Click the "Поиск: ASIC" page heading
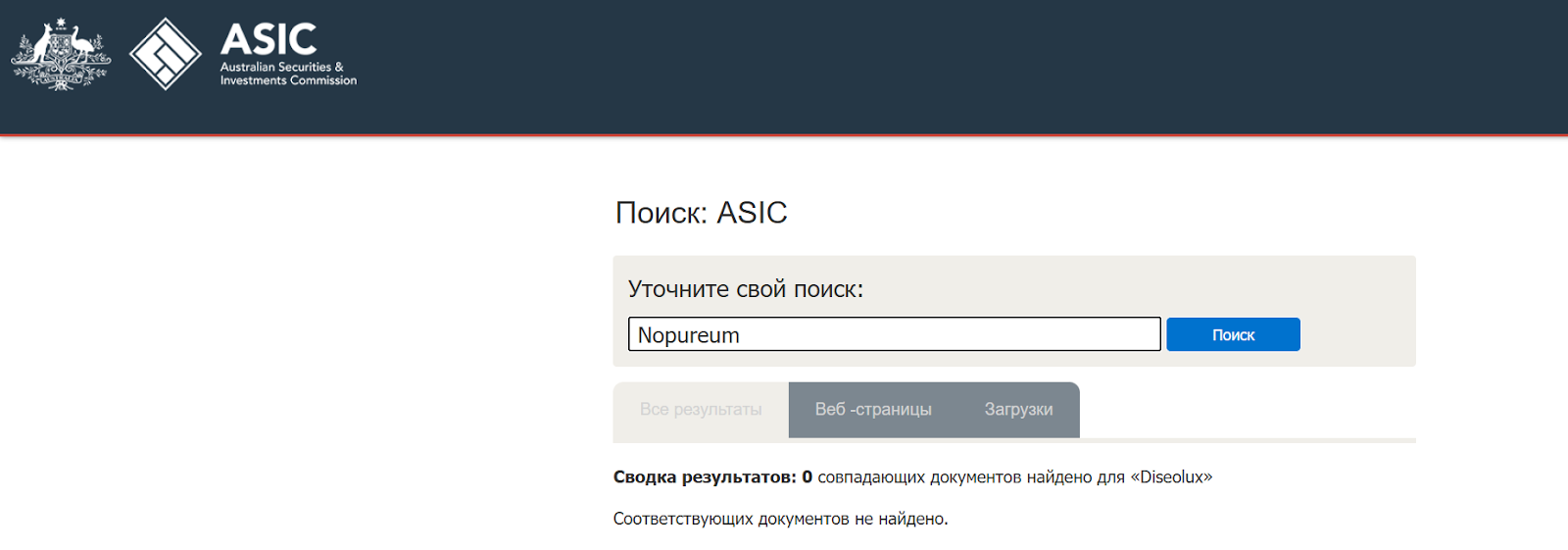Viewport: 1568px width, 550px height. coord(702,213)
